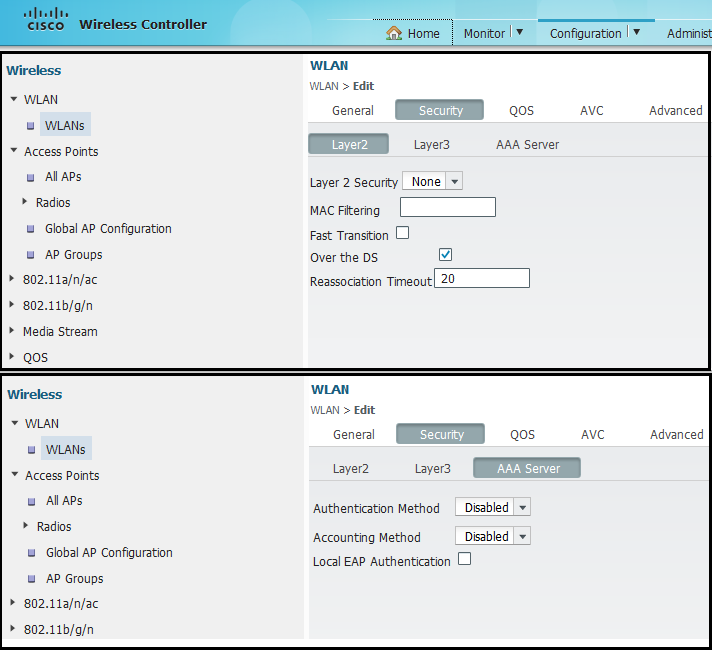Click the Reassociation Timeout field
Image resolution: width=712 pixels, height=651 pixels.
click(x=481, y=279)
